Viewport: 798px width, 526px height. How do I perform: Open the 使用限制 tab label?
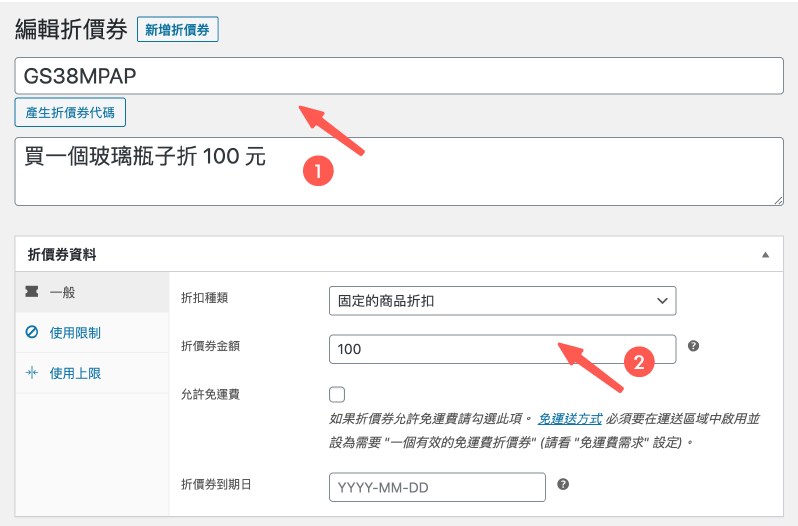click(75, 332)
